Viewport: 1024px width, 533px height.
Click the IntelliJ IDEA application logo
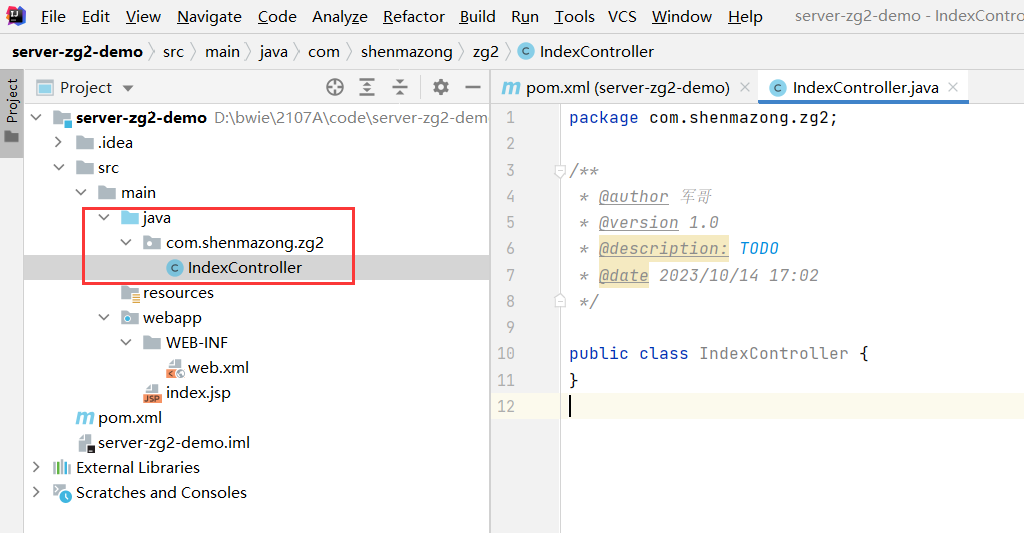pyautogui.click(x=16, y=15)
